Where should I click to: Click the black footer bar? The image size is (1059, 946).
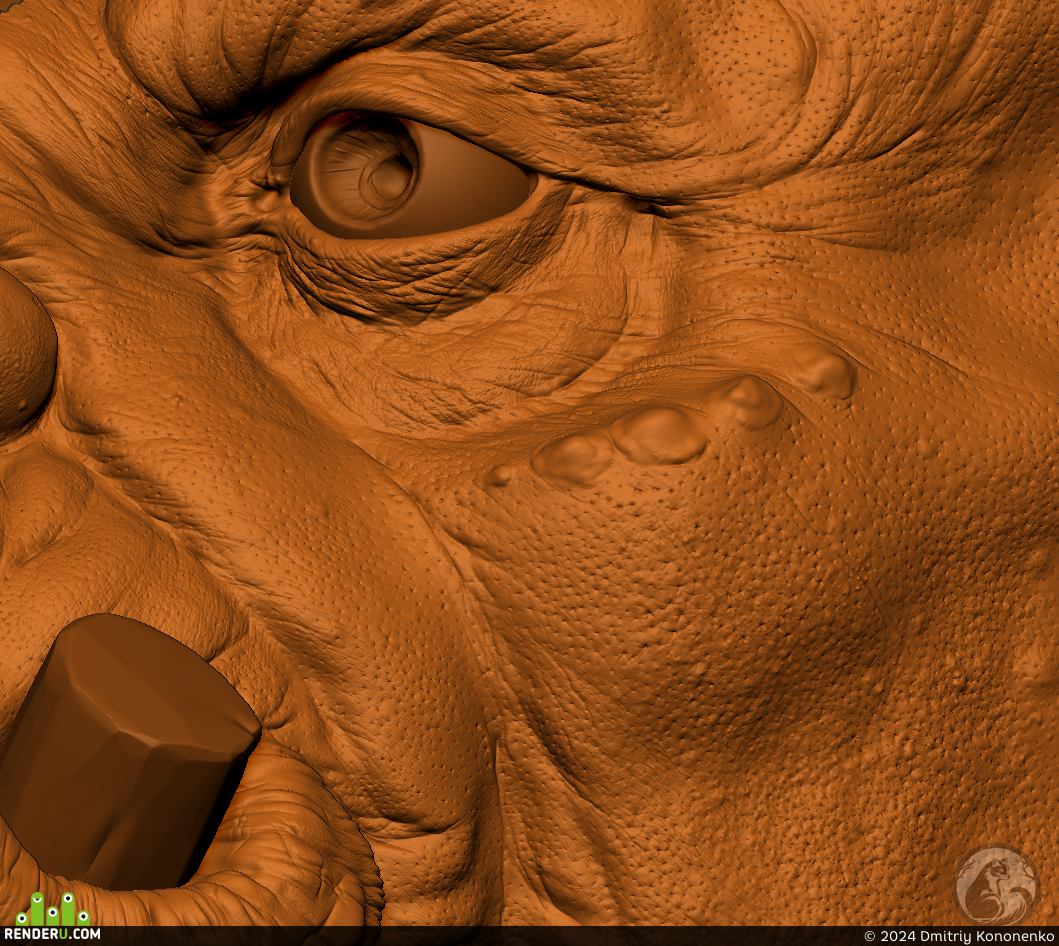(530, 936)
